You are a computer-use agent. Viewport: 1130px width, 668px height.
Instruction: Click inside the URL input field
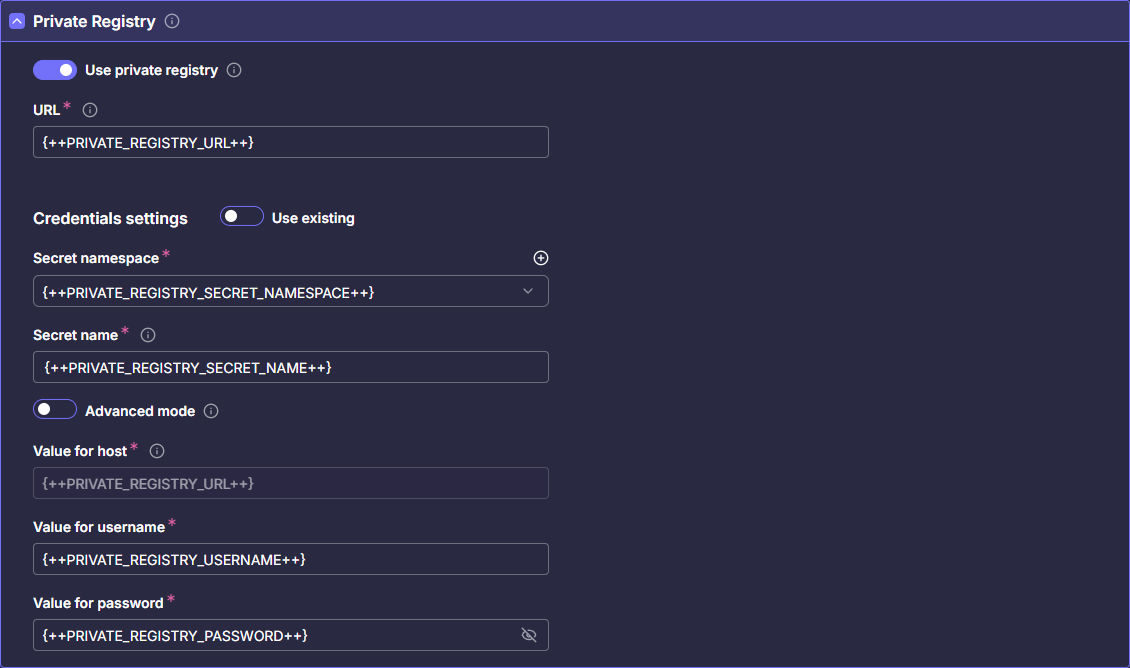[290, 142]
